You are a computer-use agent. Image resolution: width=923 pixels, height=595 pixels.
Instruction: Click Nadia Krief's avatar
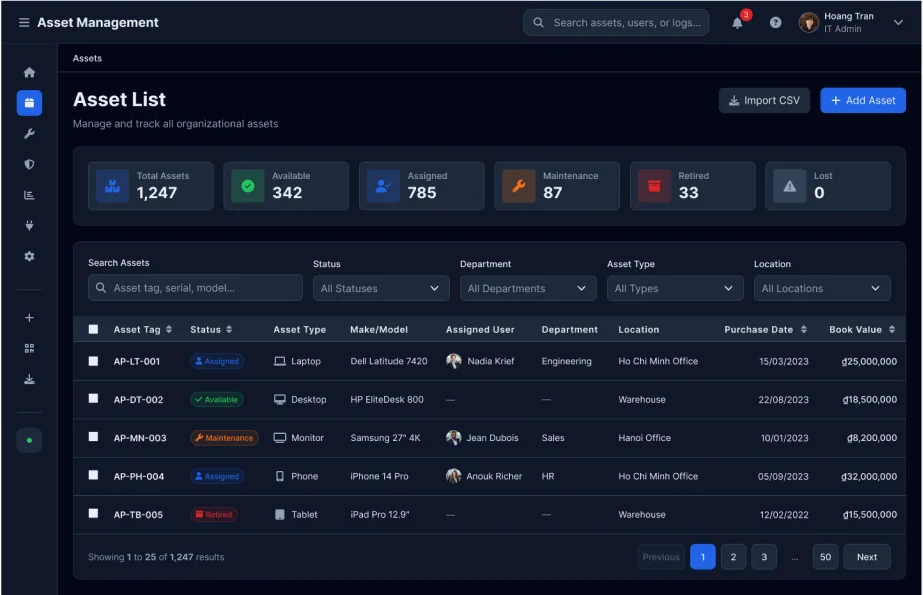click(453, 361)
